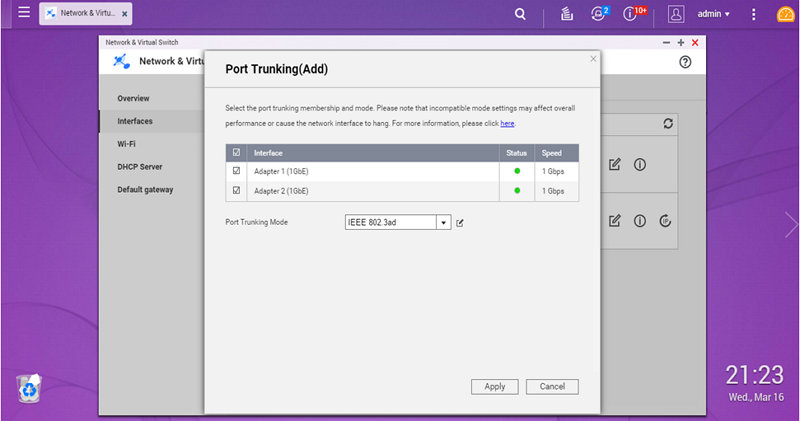Follow the 'here' more information link
Image resolution: width=800 pixels, height=421 pixels.
point(507,123)
